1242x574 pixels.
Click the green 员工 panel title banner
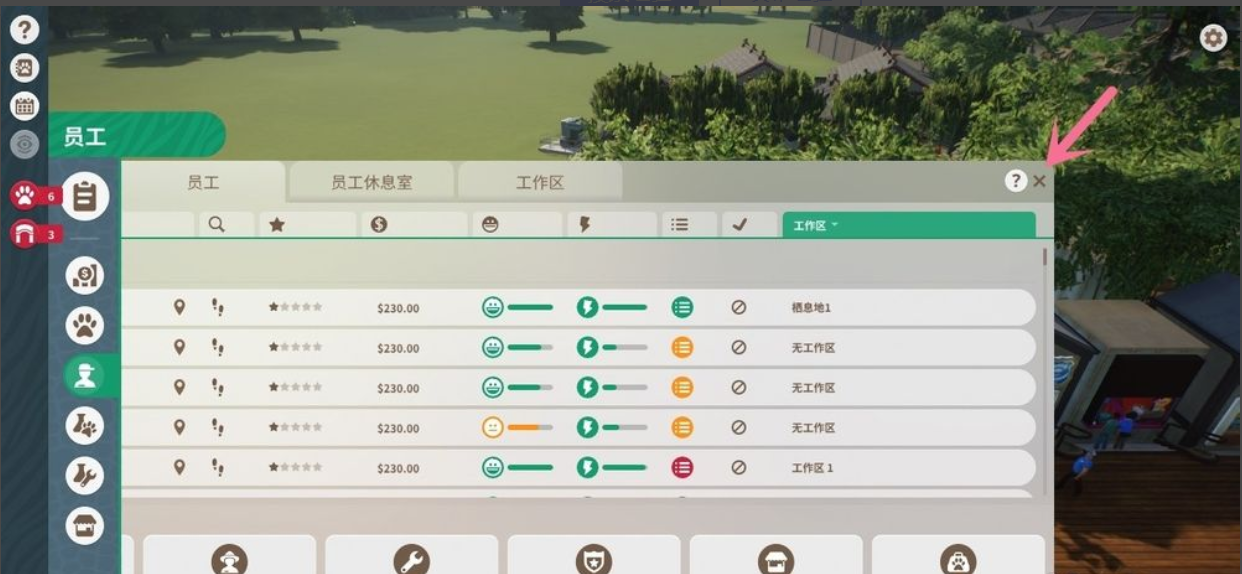(x=136, y=135)
